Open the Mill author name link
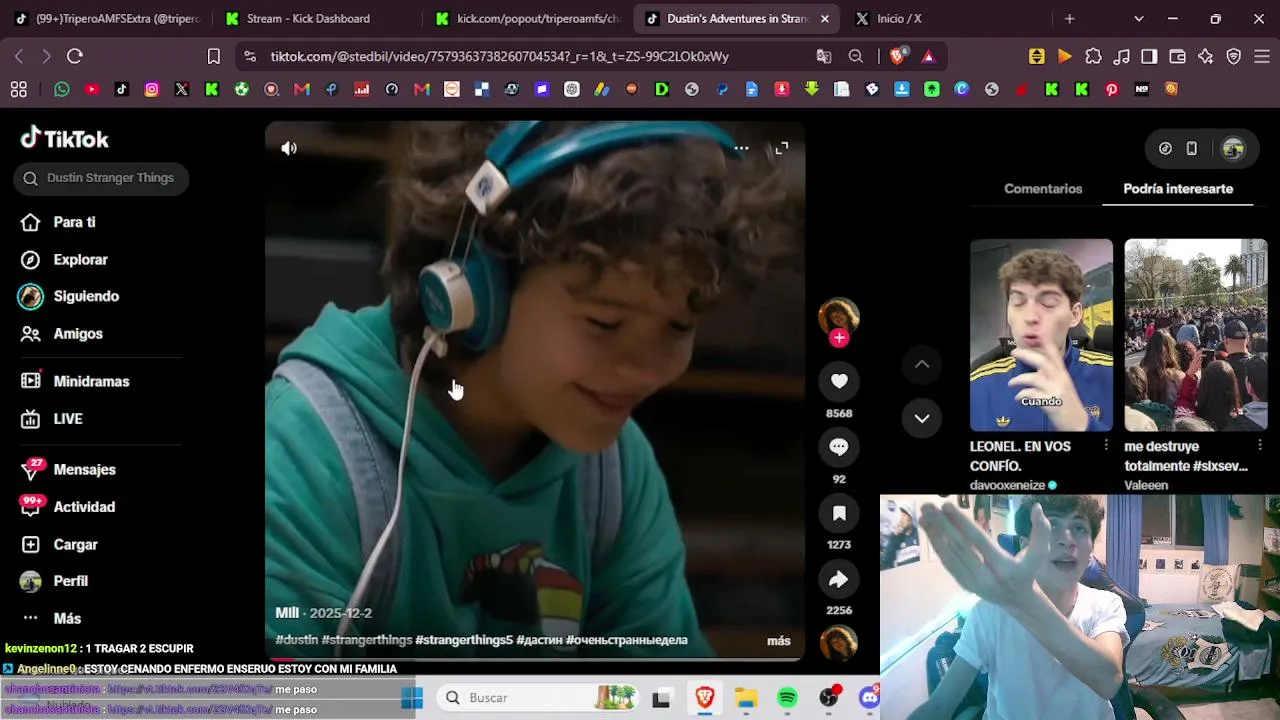Screen dimensions: 1280x720 pos(287,613)
